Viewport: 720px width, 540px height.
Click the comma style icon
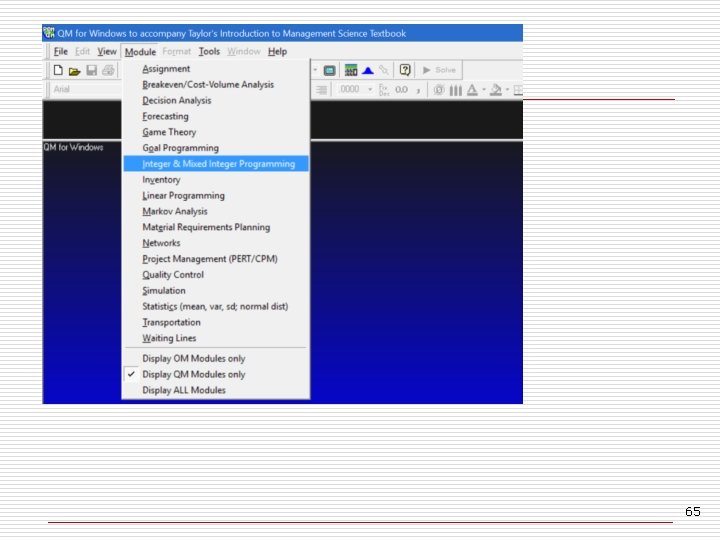tap(418, 90)
